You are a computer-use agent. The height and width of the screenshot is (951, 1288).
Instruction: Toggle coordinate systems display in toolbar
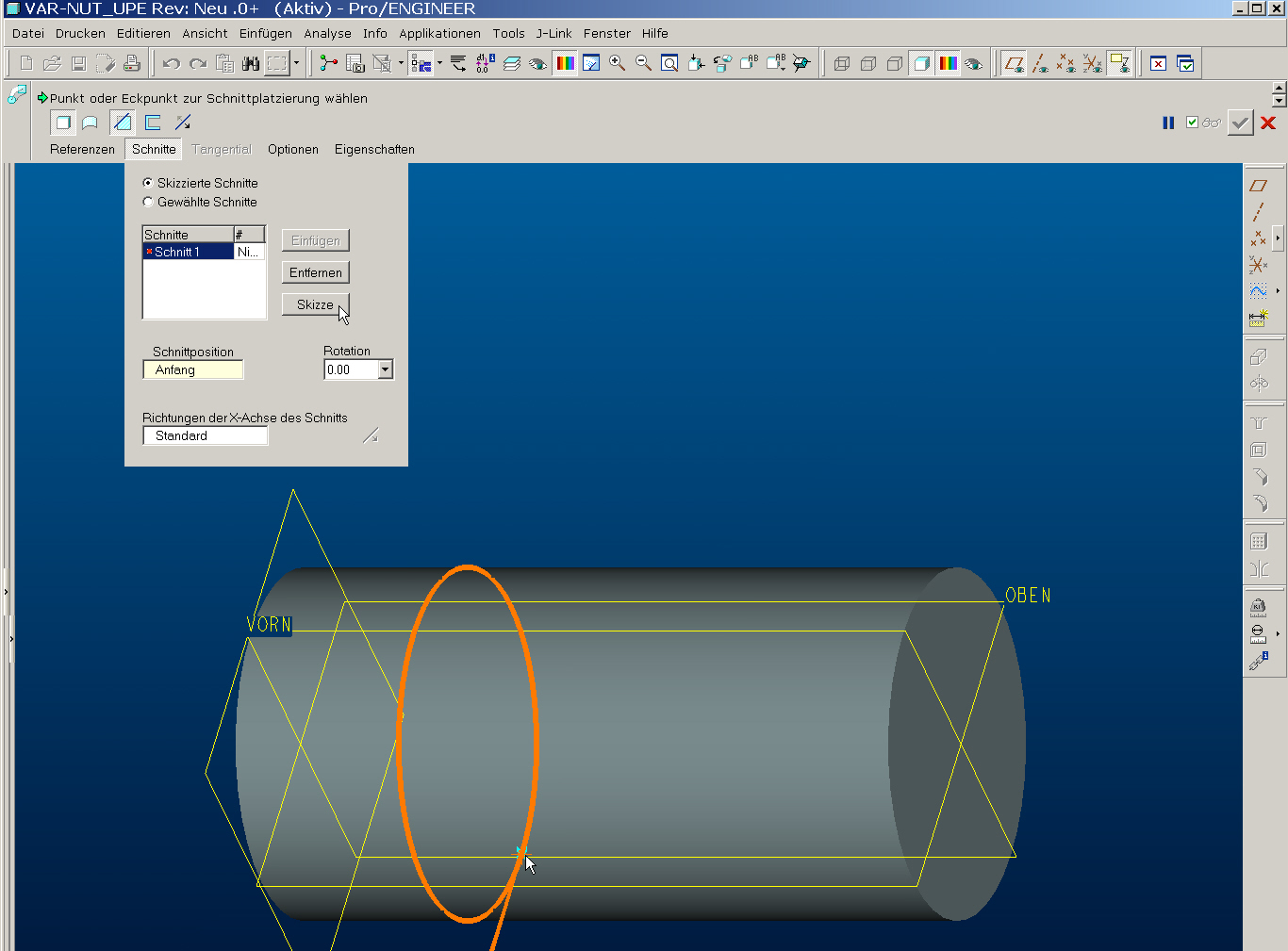(1093, 63)
